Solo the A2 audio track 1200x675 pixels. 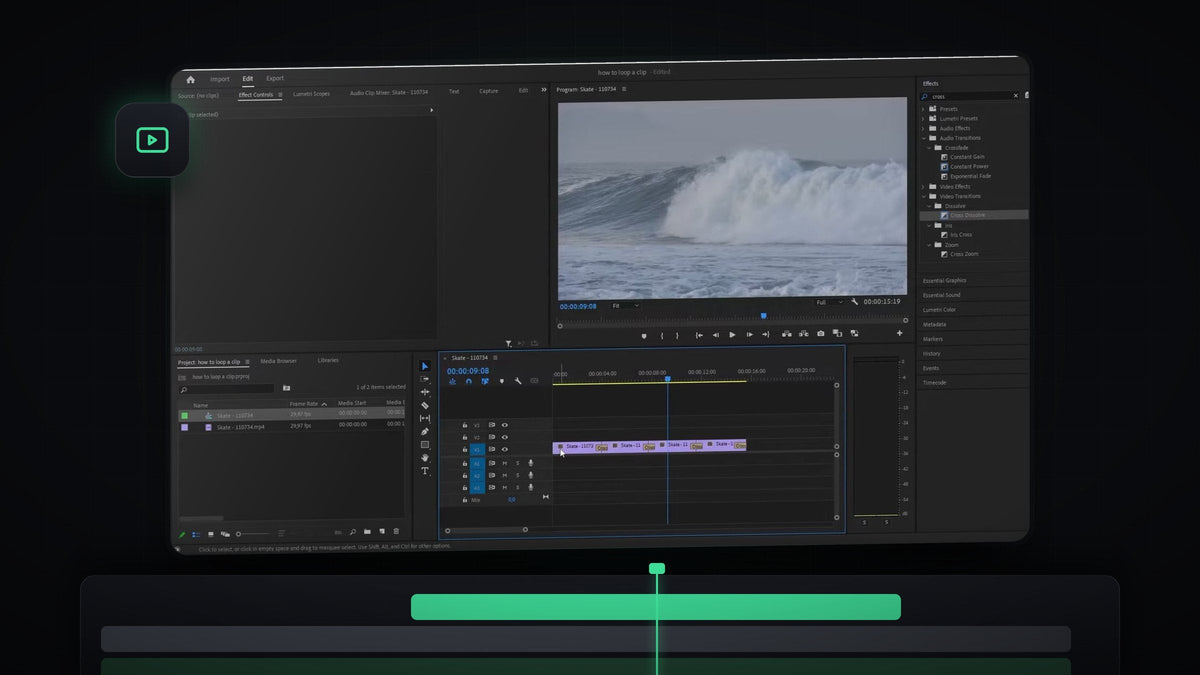pyautogui.click(x=518, y=475)
